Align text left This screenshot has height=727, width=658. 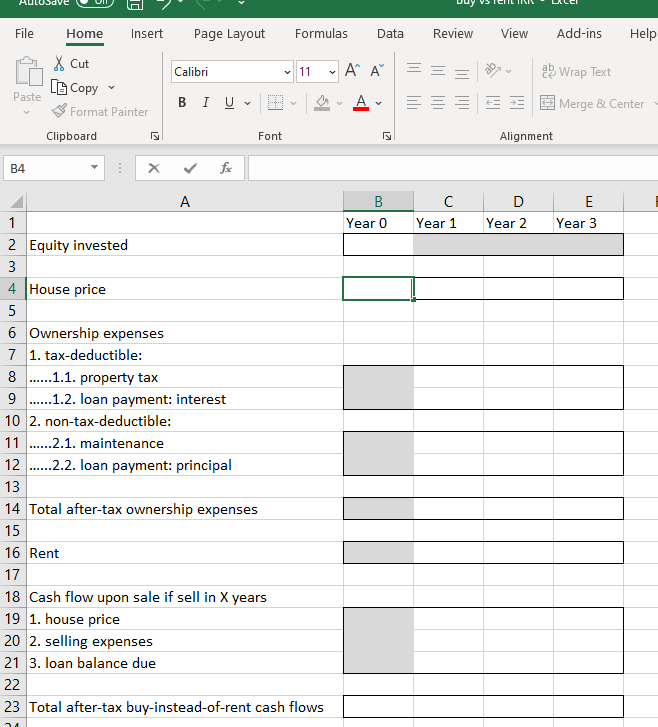pos(414,102)
